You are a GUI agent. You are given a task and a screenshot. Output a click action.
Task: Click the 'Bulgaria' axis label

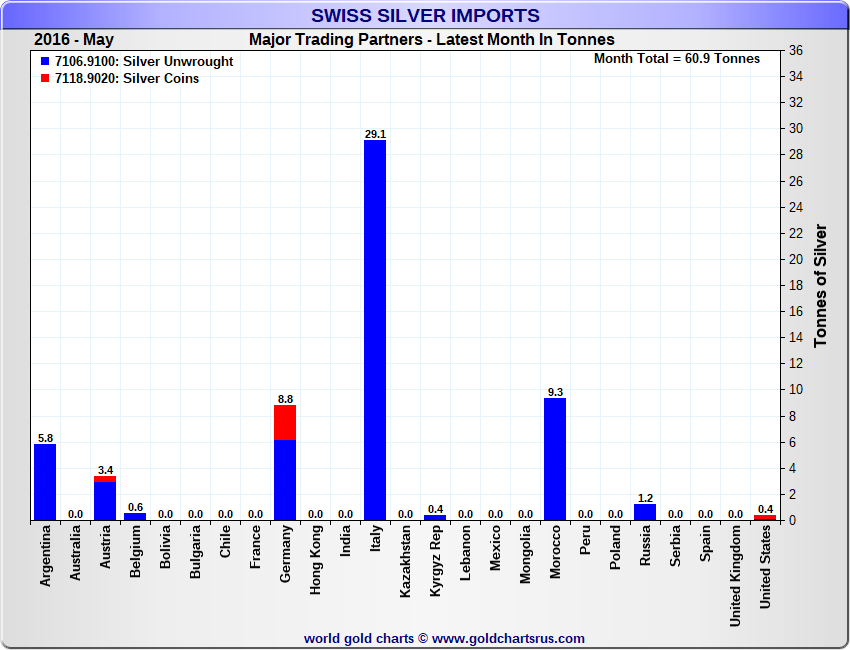(195, 552)
